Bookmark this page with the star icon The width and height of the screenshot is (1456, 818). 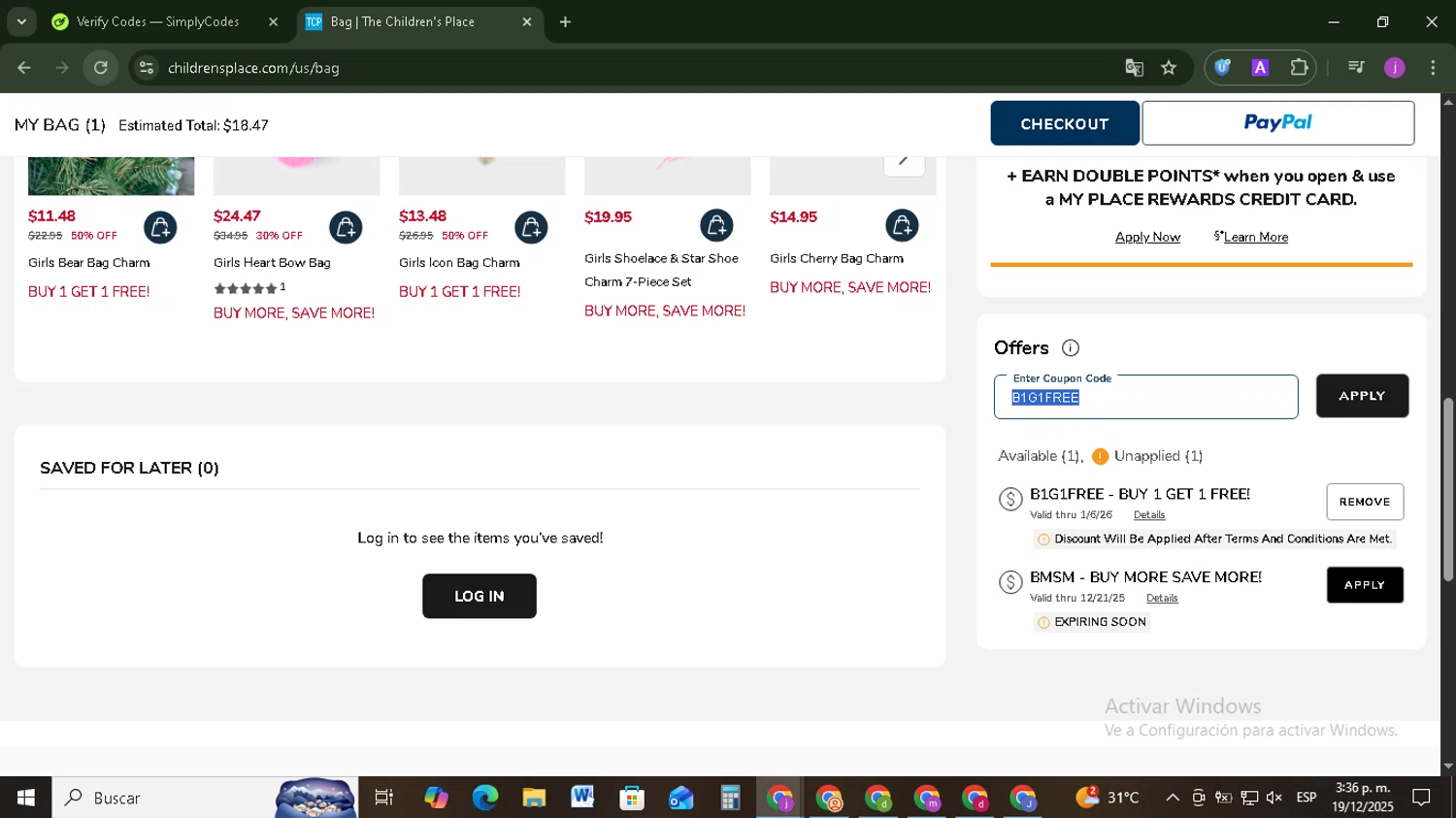(1169, 68)
